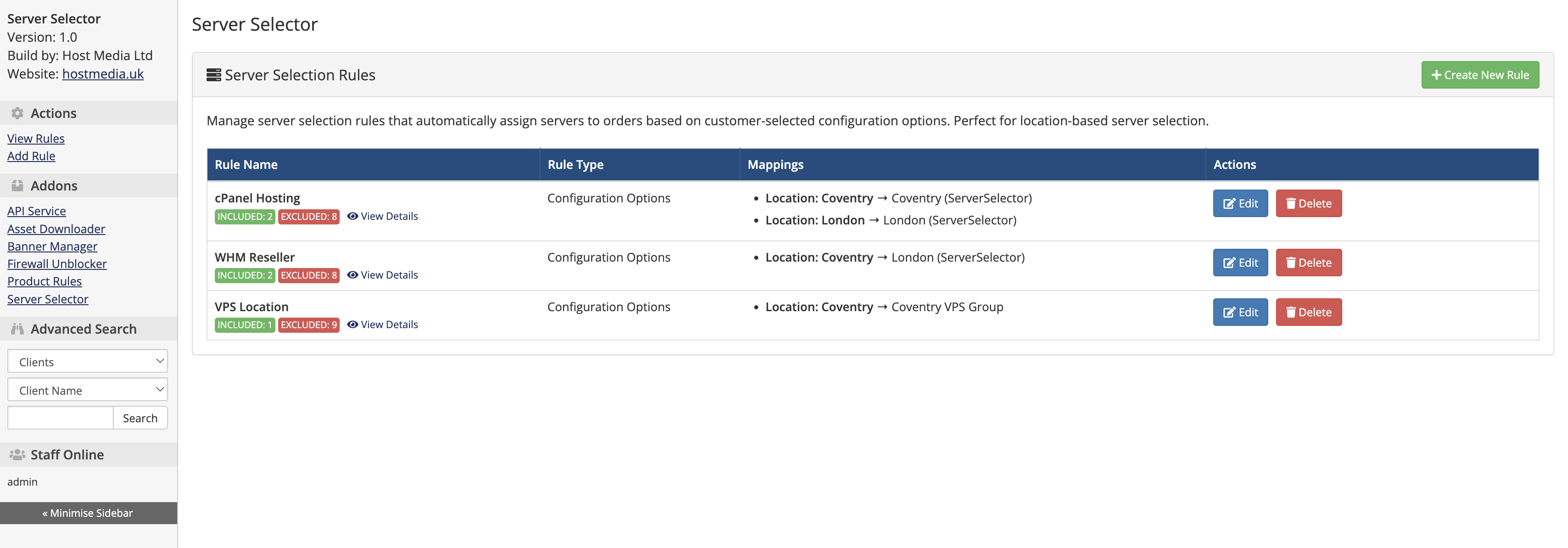Edit the WHM Reseller rule
1568x548 pixels.
tap(1240, 263)
